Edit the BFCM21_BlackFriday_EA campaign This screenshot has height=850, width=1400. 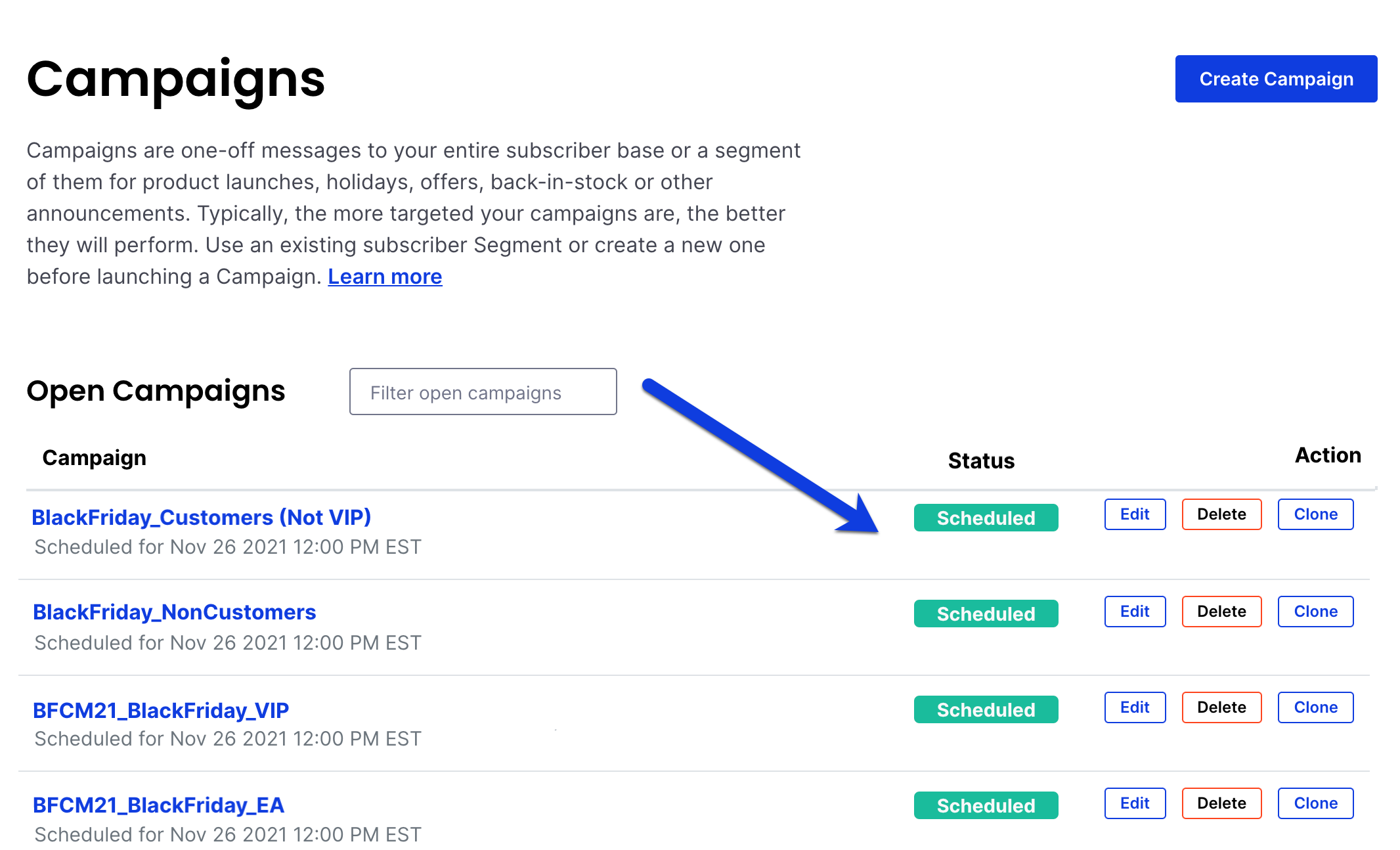click(x=1135, y=803)
